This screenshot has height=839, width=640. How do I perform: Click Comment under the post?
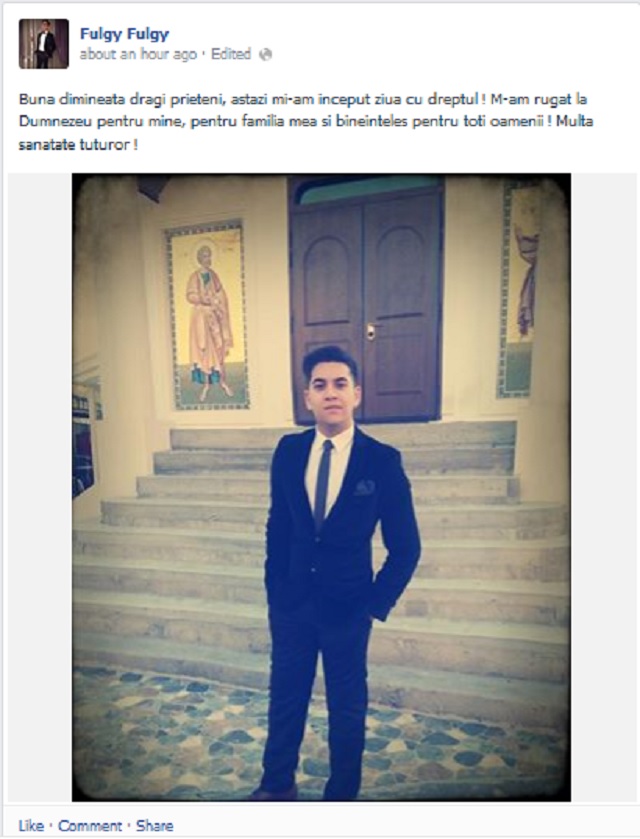pyautogui.click(x=90, y=826)
